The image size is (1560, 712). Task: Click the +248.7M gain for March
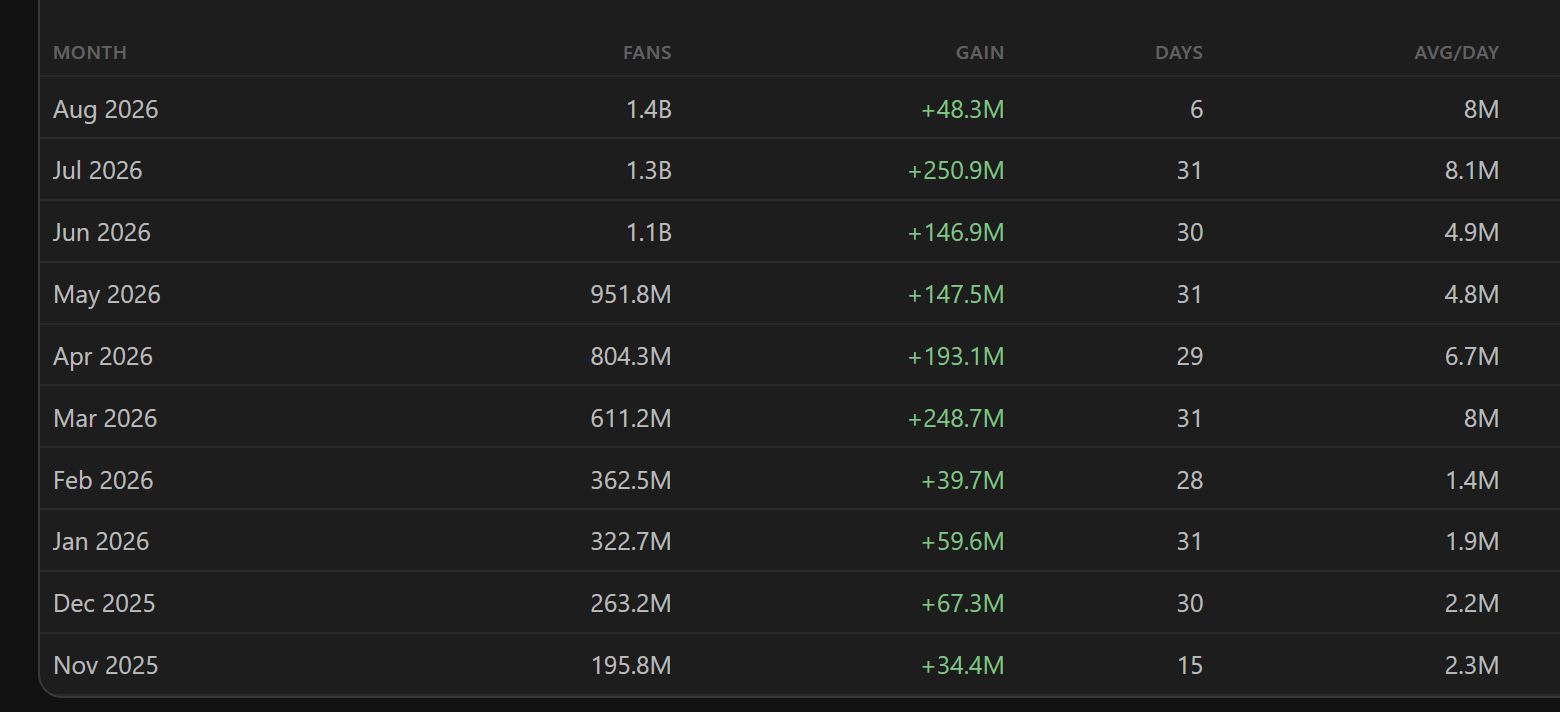956,419
